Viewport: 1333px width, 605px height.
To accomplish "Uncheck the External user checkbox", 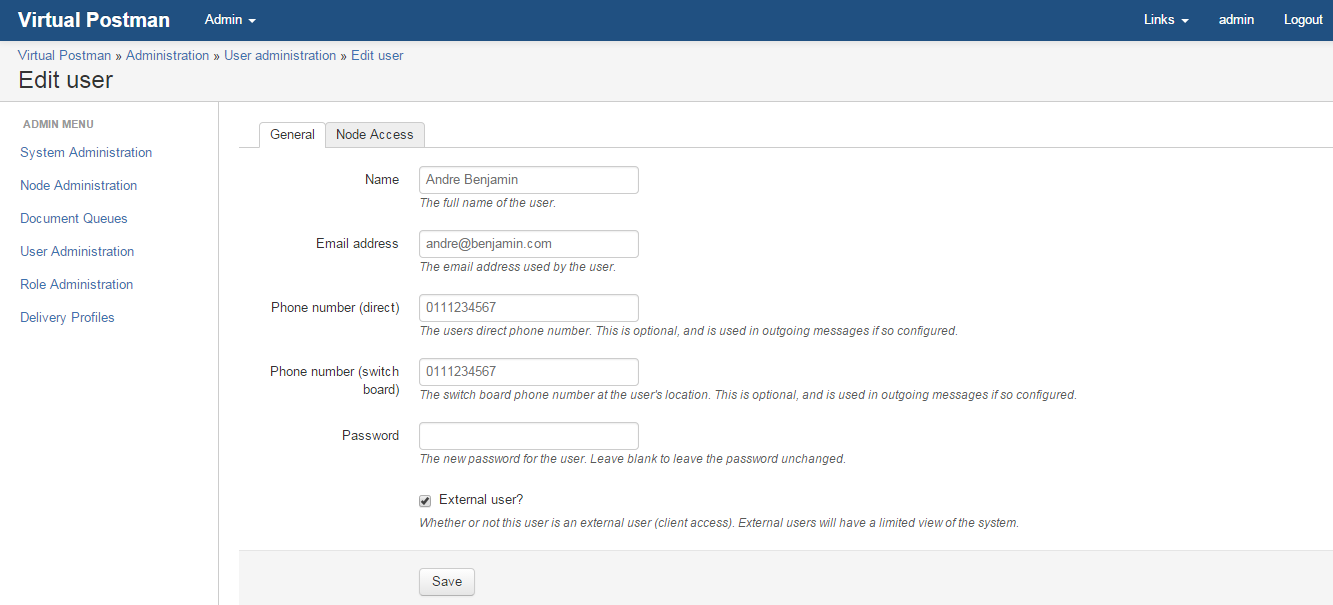I will coord(424,500).
